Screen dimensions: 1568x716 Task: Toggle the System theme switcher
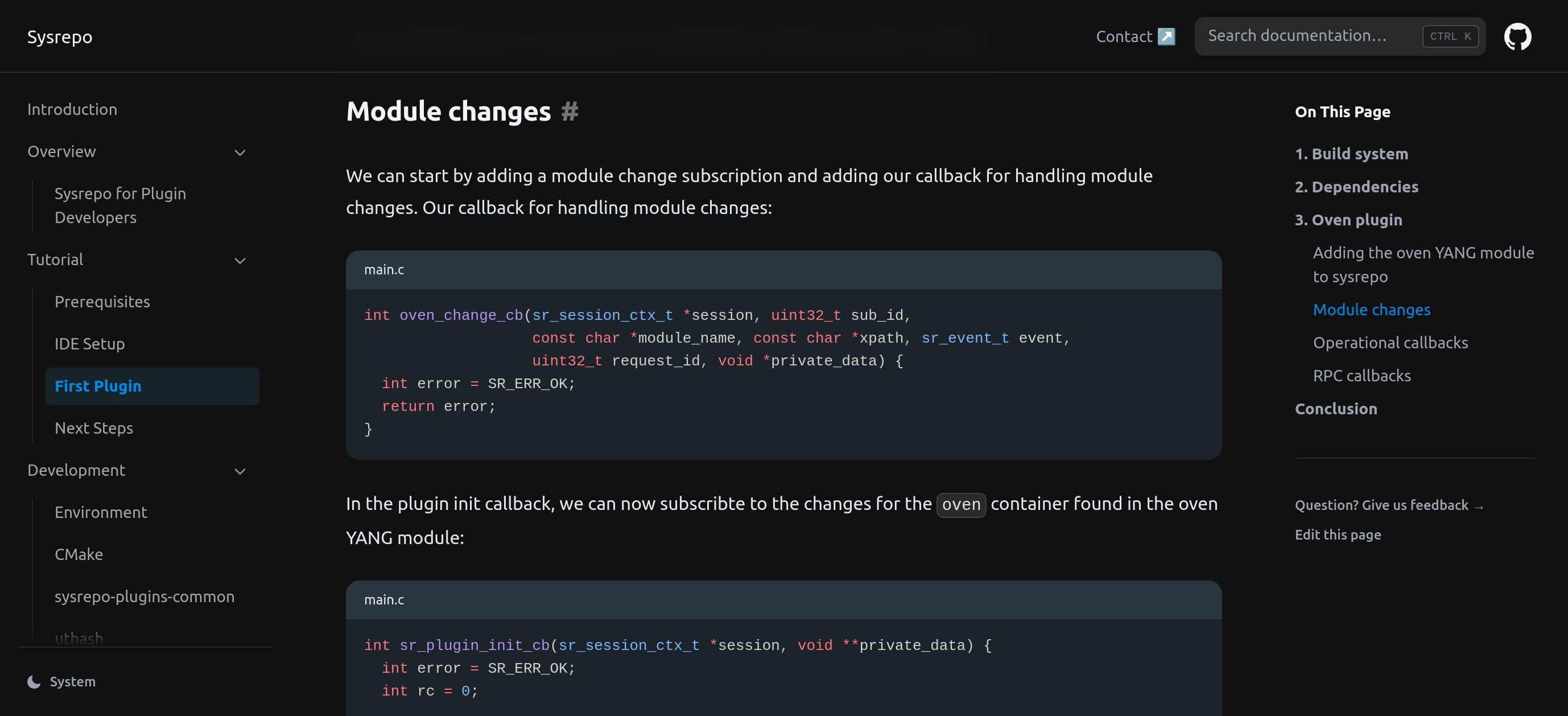[x=72, y=682]
